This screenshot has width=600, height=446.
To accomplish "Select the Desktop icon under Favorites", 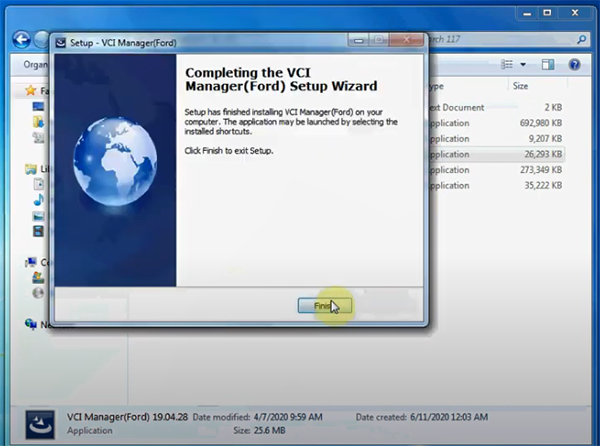I will click(38, 106).
